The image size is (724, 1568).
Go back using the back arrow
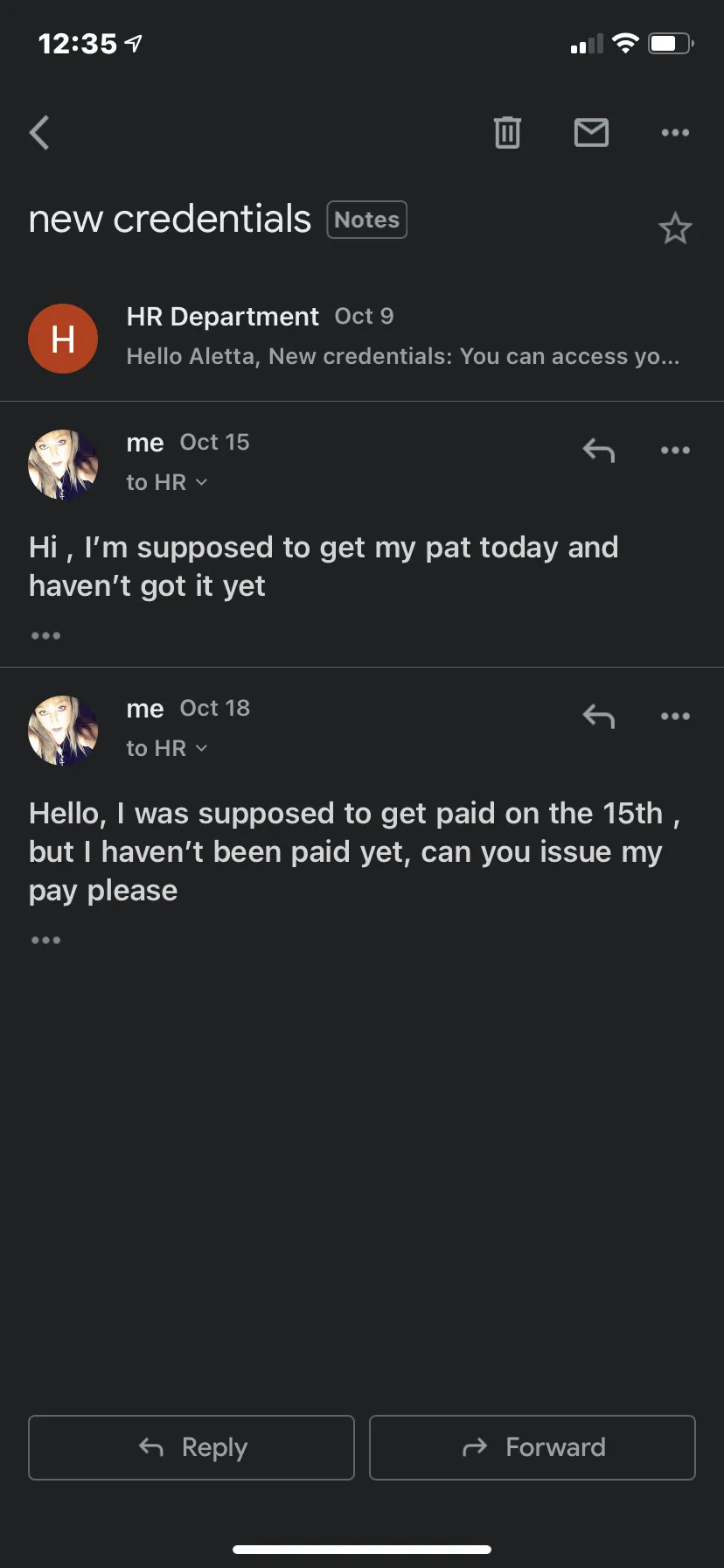pyautogui.click(x=39, y=133)
